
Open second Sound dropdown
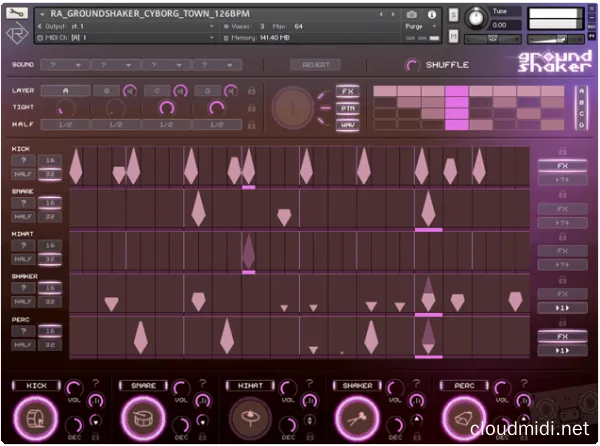[x=116, y=65]
